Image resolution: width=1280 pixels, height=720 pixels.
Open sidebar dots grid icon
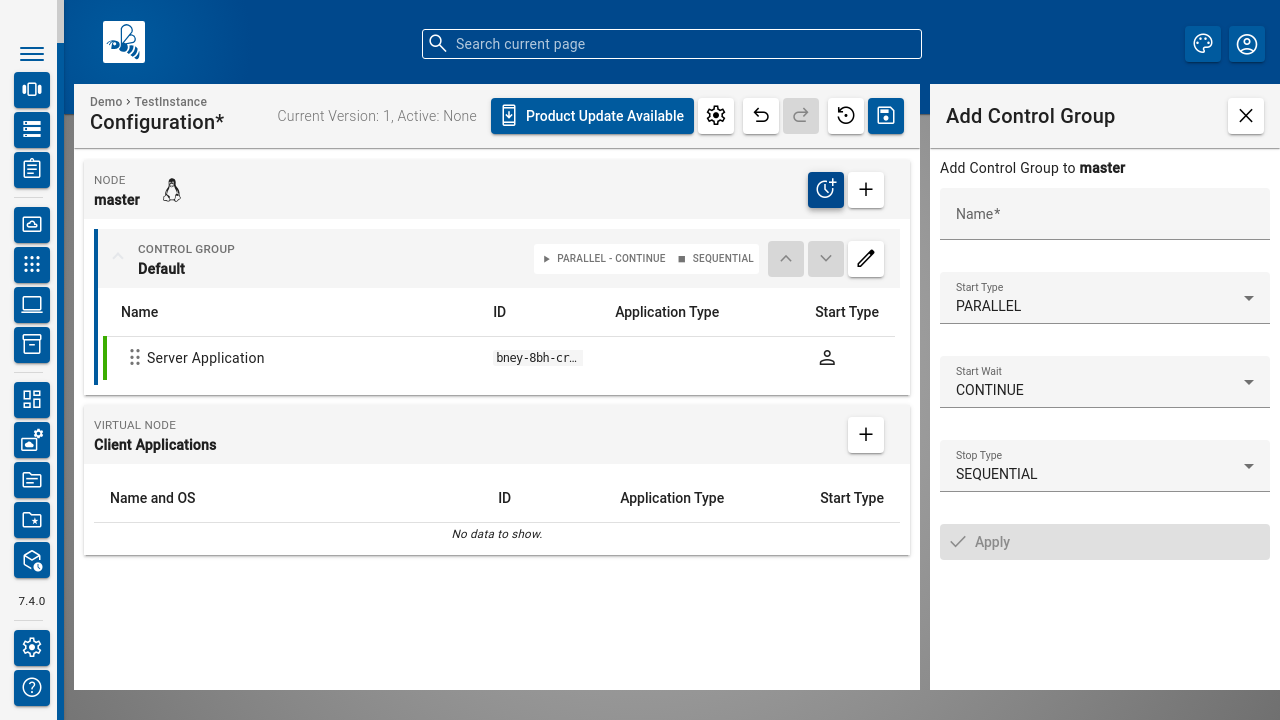point(32,265)
